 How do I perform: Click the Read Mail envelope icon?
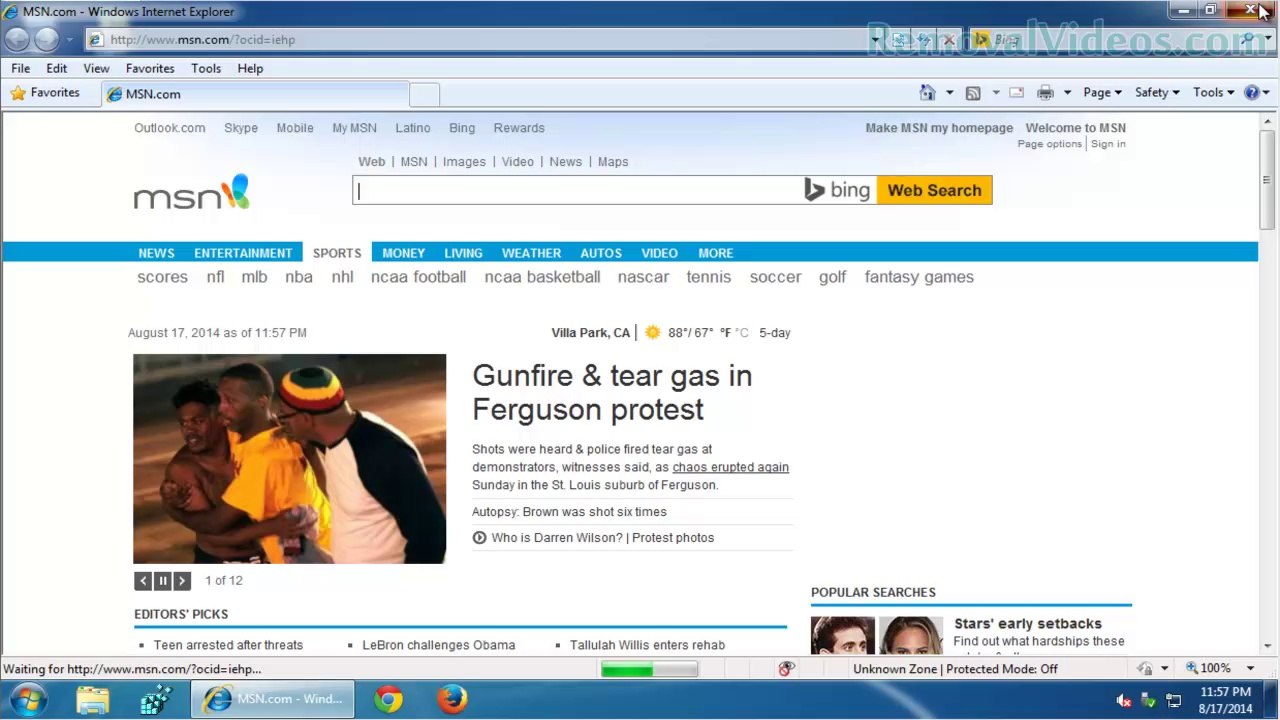(1017, 93)
